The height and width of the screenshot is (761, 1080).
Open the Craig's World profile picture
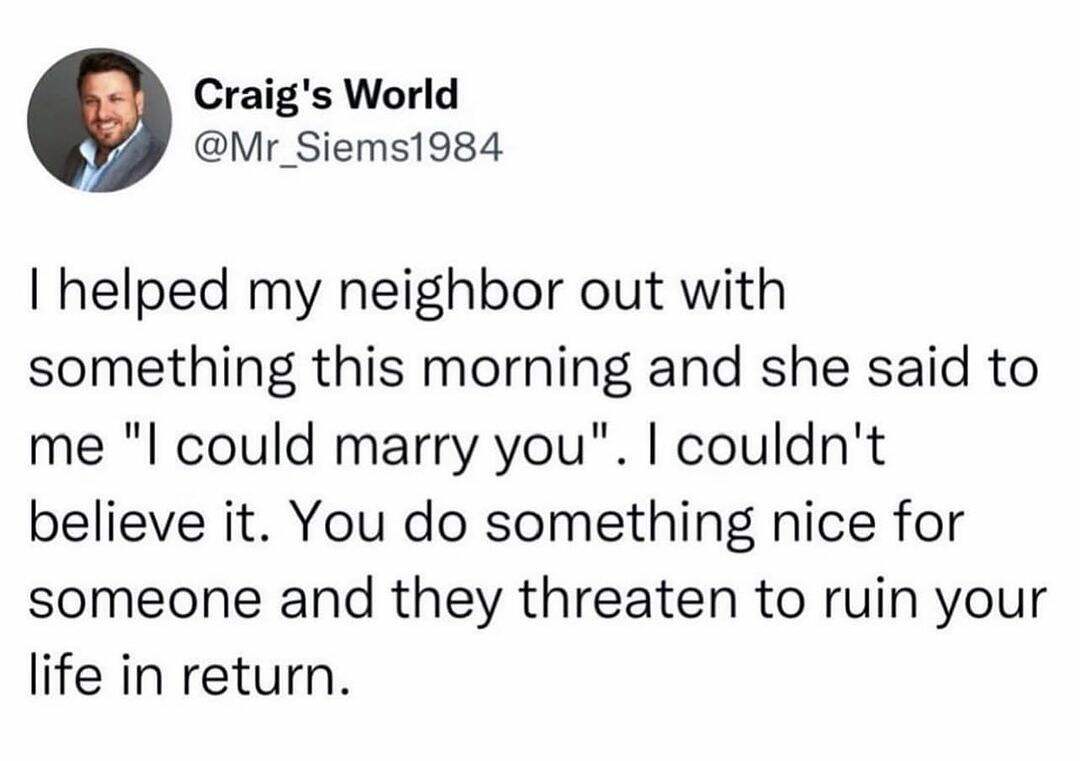tap(99, 120)
